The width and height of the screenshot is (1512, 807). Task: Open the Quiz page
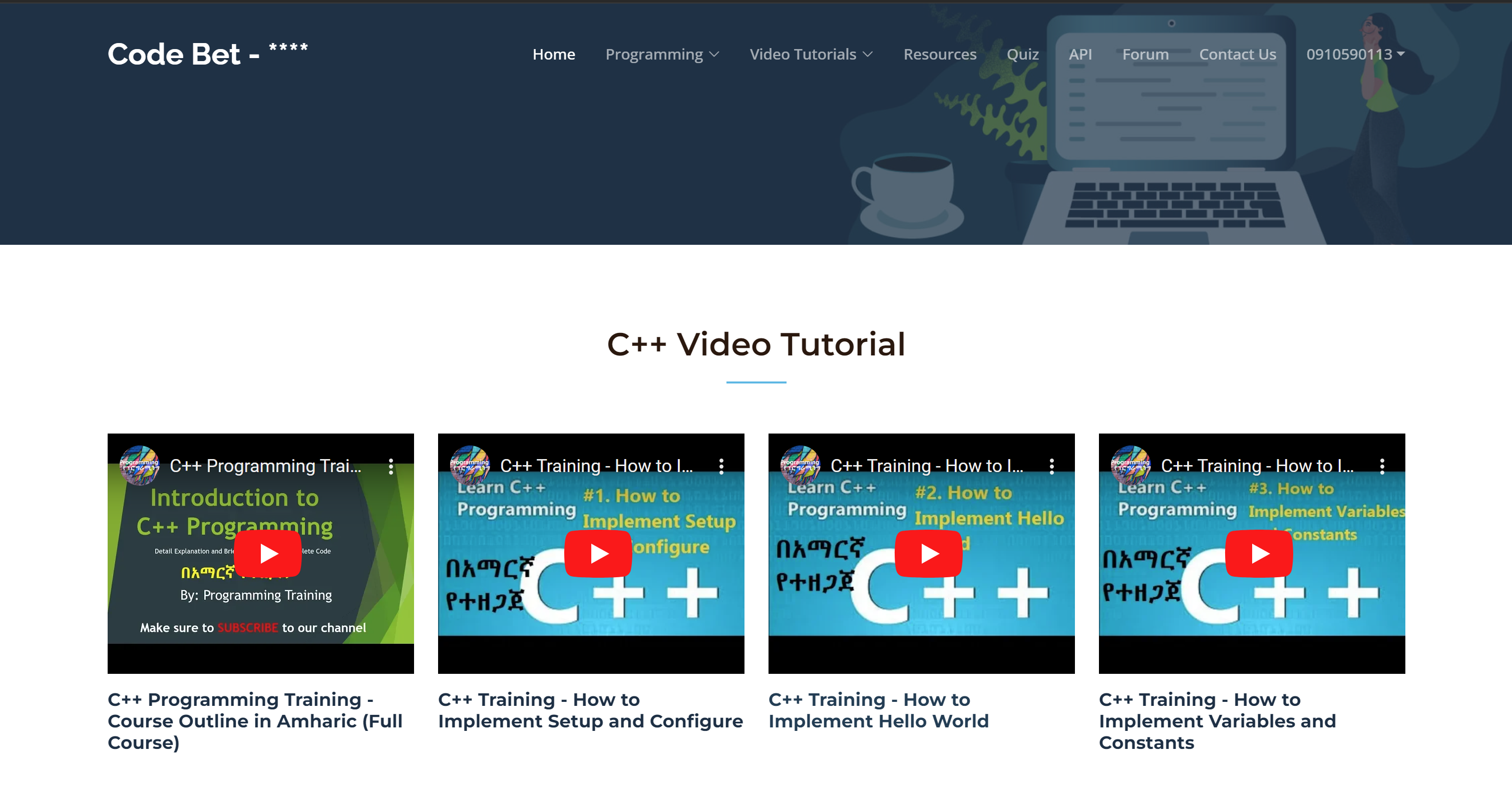tap(1022, 54)
